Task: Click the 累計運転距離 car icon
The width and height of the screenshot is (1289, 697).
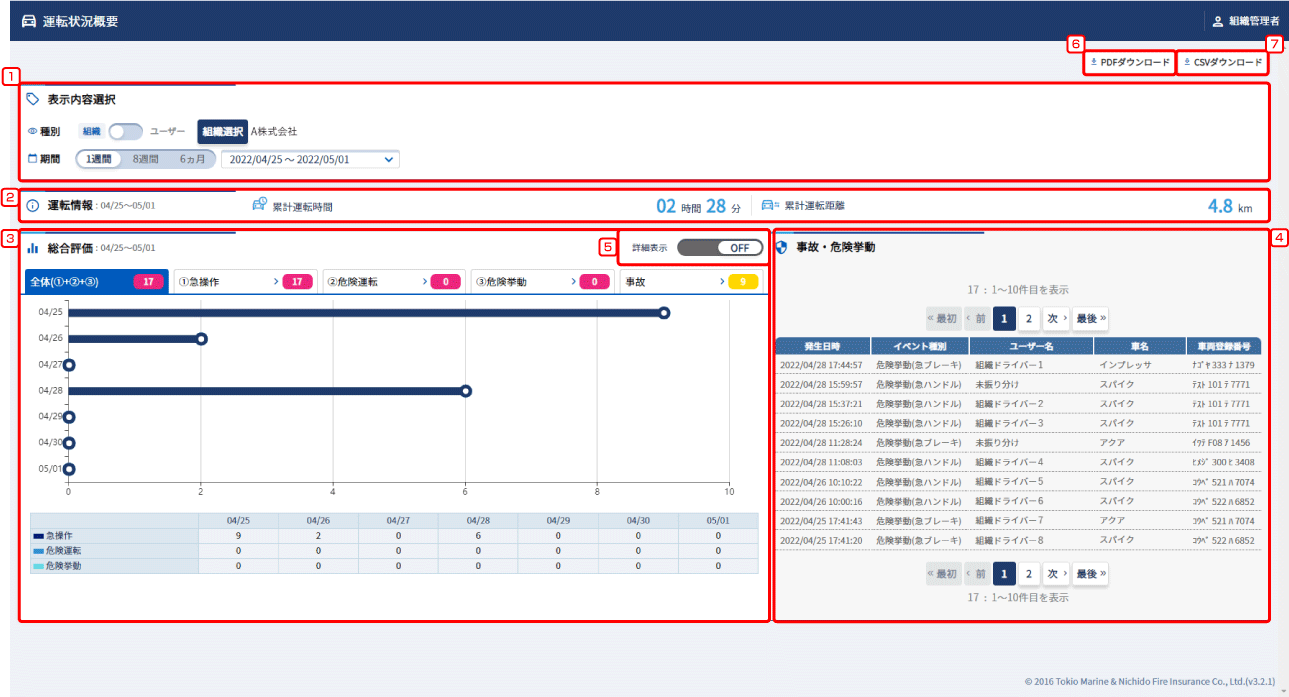Action: pyautogui.click(x=769, y=206)
